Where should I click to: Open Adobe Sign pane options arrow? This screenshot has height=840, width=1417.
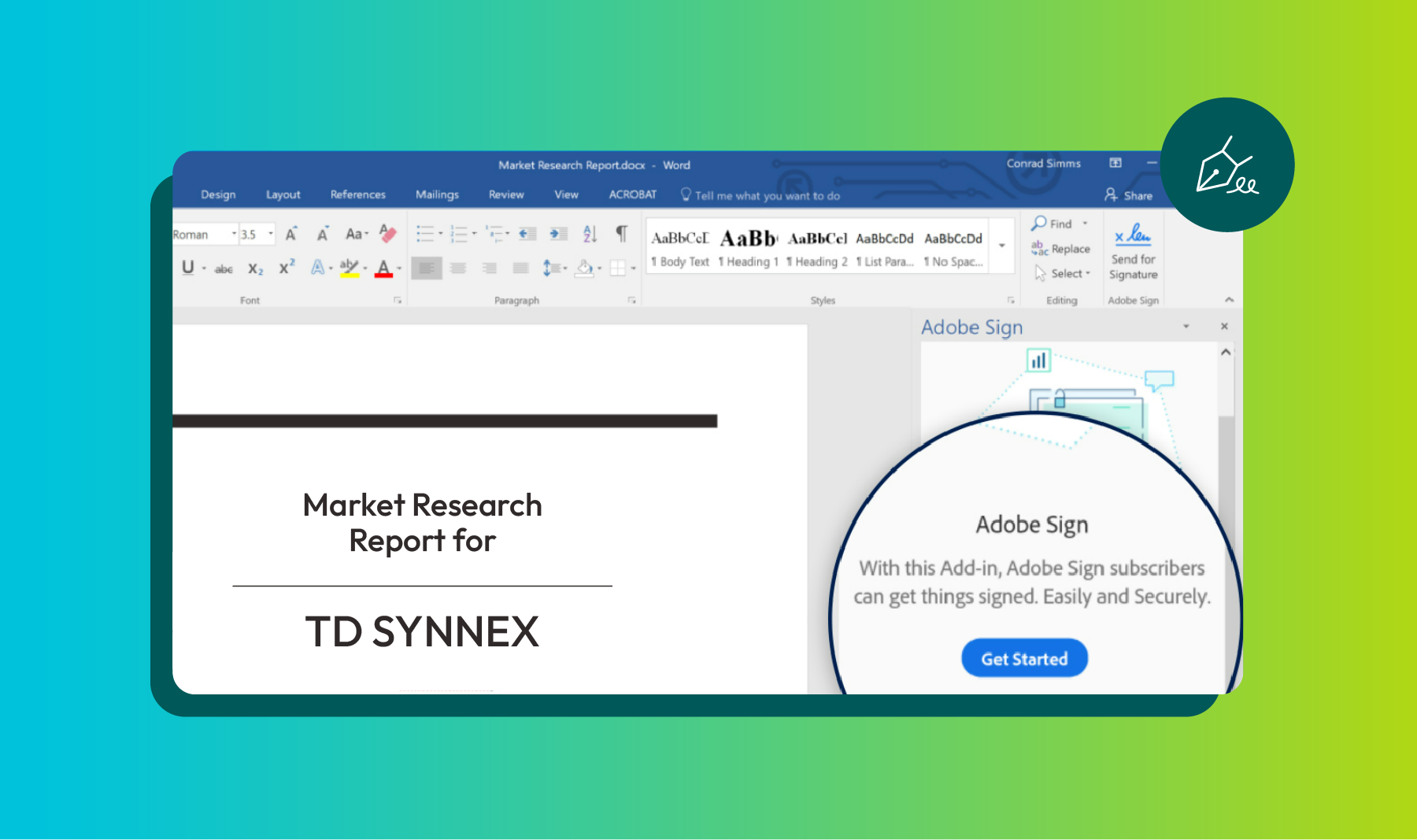point(1186,327)
